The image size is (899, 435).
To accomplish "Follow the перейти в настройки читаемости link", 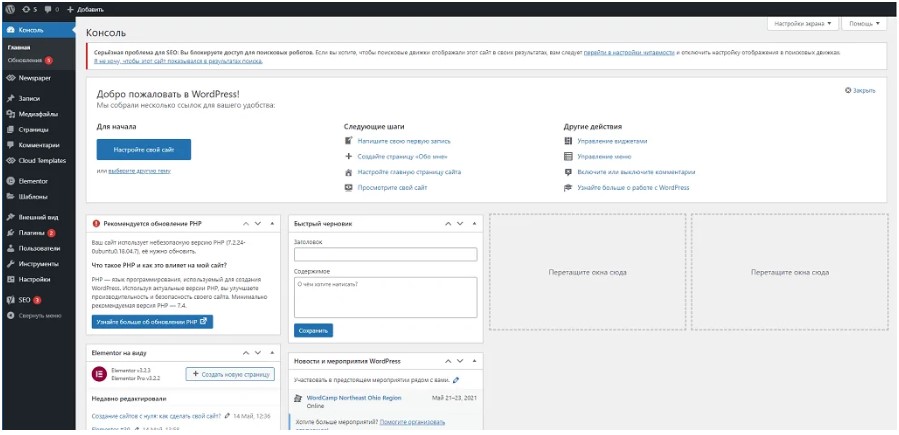I will click(629, 52).
